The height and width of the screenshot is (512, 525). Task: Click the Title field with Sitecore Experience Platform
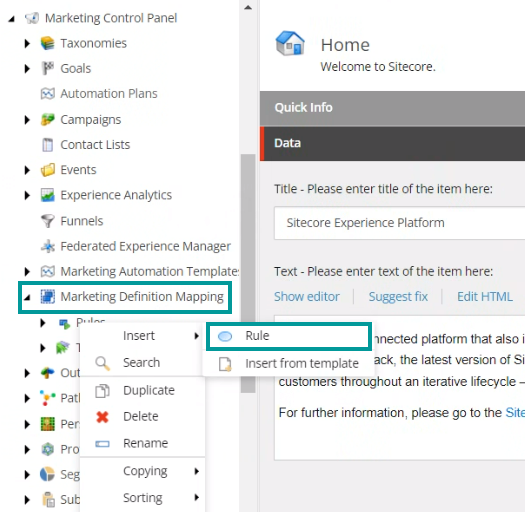[399, 223]
